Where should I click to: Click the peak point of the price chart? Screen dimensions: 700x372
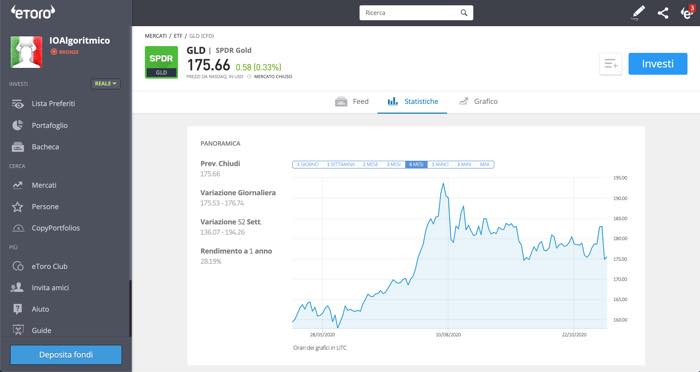pos(443,184)
